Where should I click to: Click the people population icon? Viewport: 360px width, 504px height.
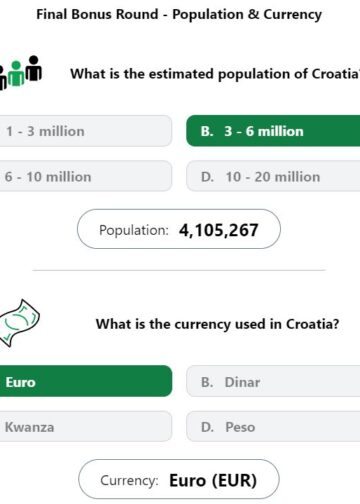(x=20, y=72)
